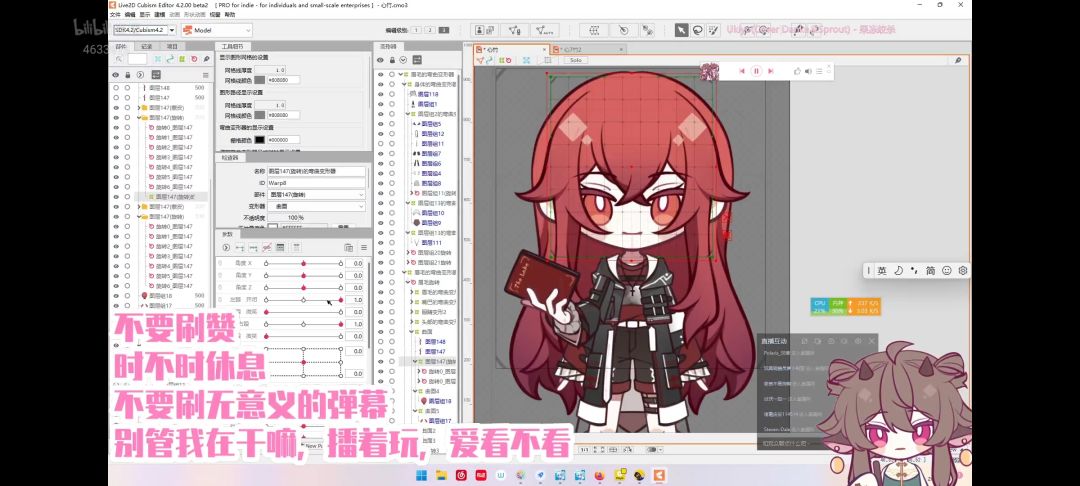Click the lock icon in deformer panel header
The image size is (1080, 486).
coord(392,60)
